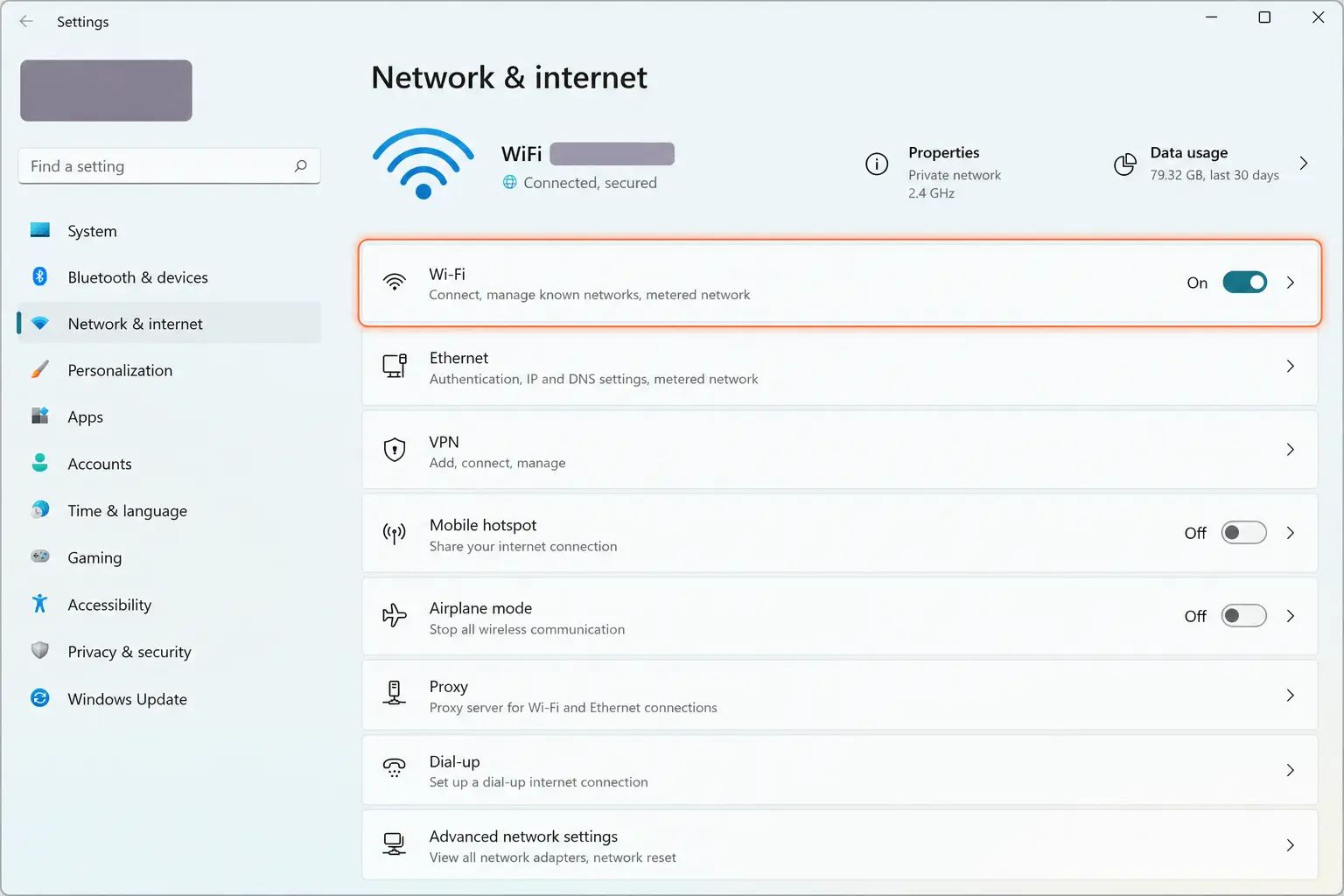
Task: Switch on Airplane mode toggle
Action: point(1244,616)
